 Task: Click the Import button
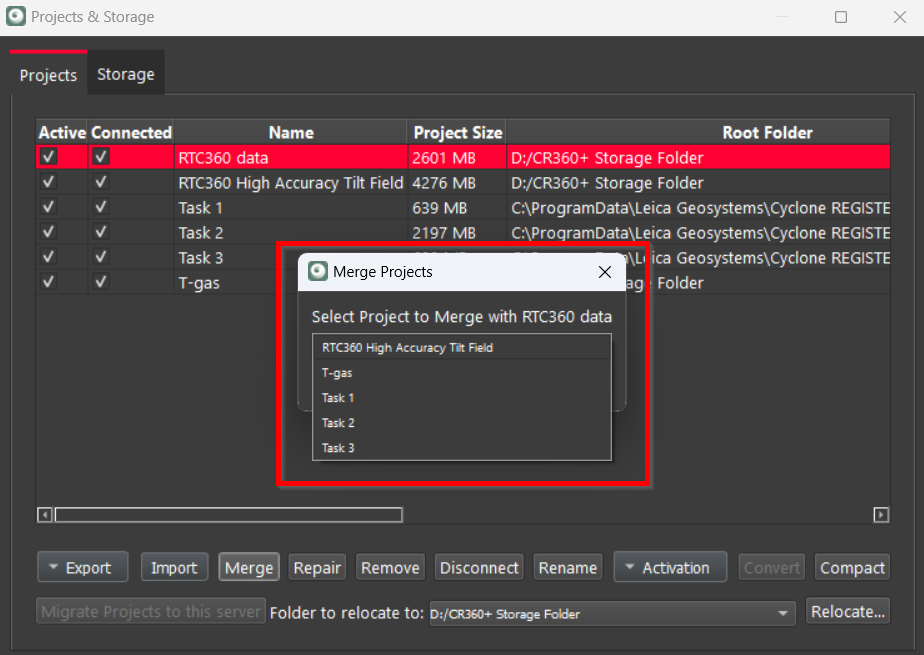pos(174,568)
